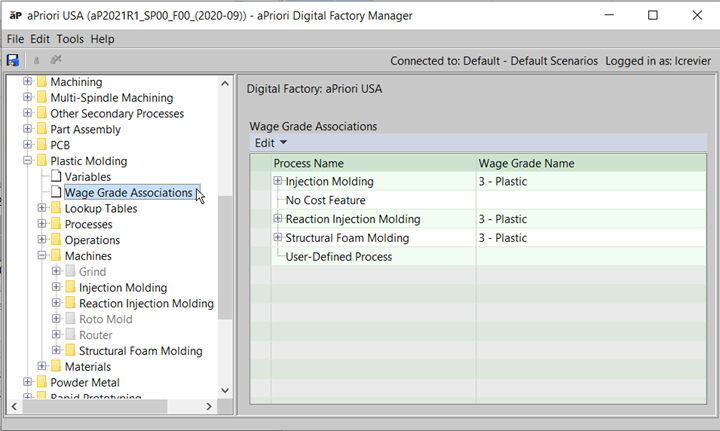
Task: Click the Multi-Spindle Machining folder icon
Action: [x=42, y=97]
